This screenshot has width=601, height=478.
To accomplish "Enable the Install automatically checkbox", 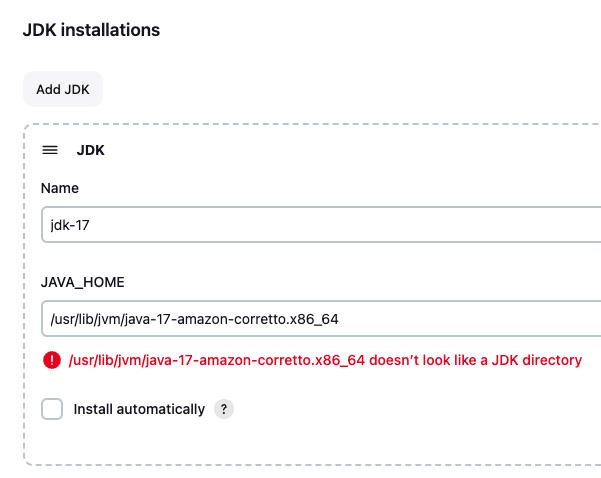I will click(52, 409).
